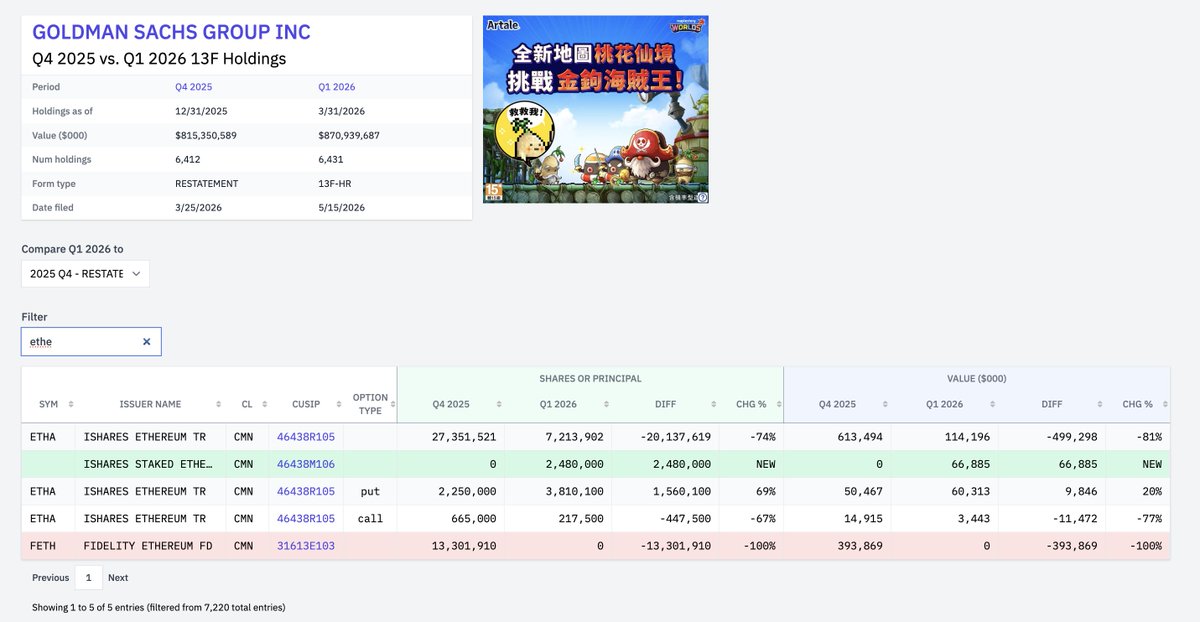Viewport: 1200px width, 622px height.
Task: Go to the Next page
Action: [118, 577]
